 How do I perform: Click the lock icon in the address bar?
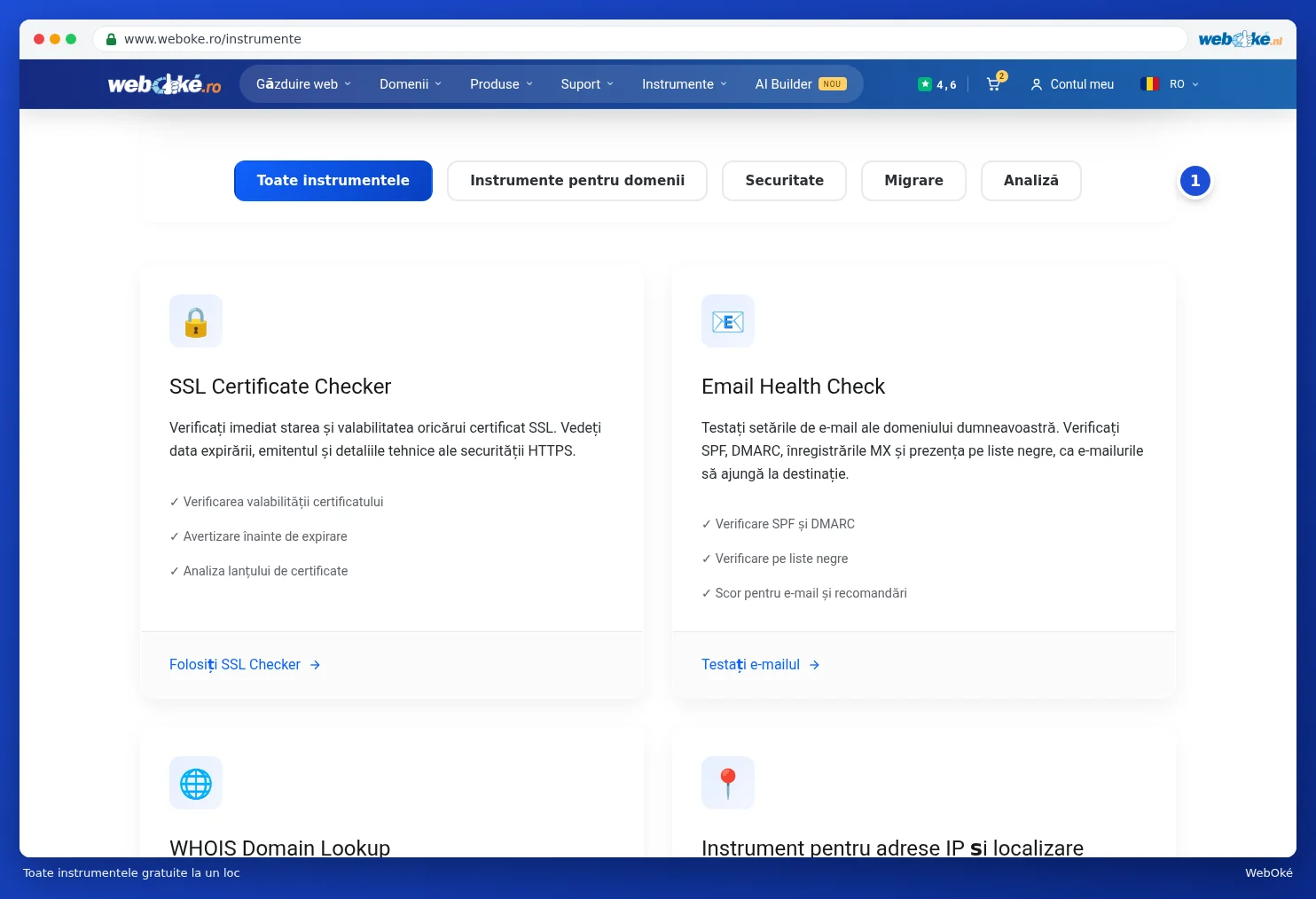[x=112, y=39]
